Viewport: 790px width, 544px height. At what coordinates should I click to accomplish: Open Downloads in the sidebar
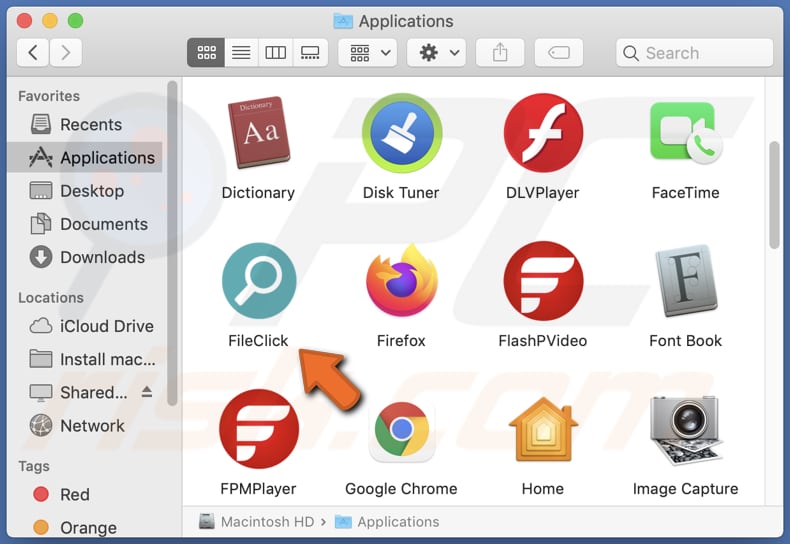[x=85, y=257]
